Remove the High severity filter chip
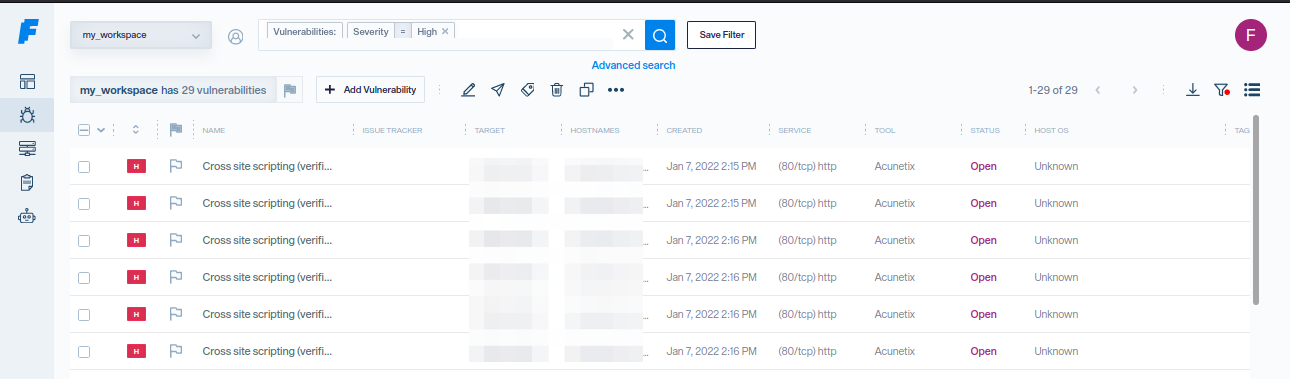Screen dimensions: 1290x379 (x=445, y=31)
